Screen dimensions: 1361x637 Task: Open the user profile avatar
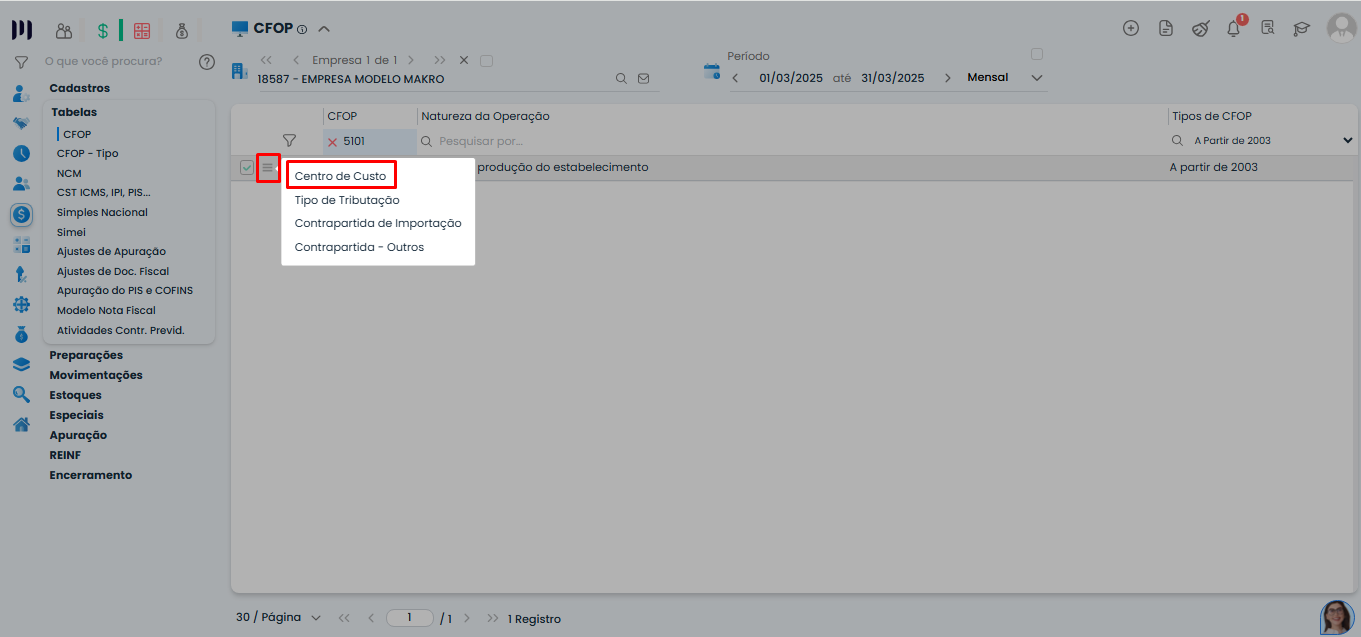[1341, 28]
